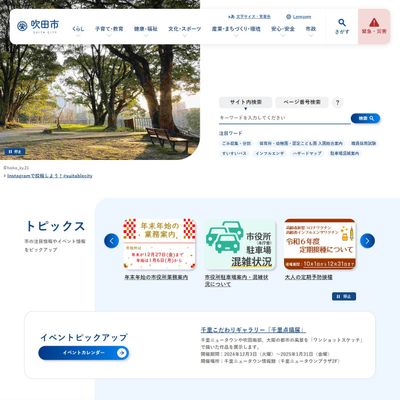Image resolution: width=400 pixels, height=400 pixels.
Task: Show previous topics with left arrow
Action: point(111,241)
